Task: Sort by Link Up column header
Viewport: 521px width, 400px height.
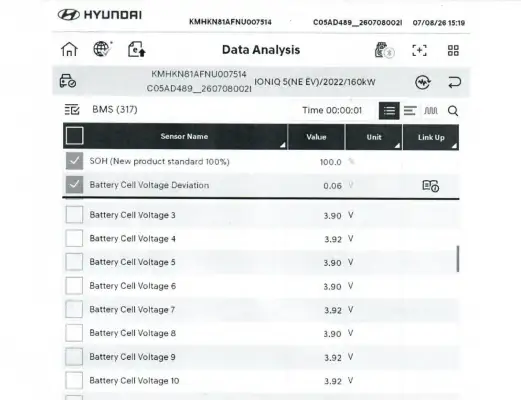Action: [431, 137]
